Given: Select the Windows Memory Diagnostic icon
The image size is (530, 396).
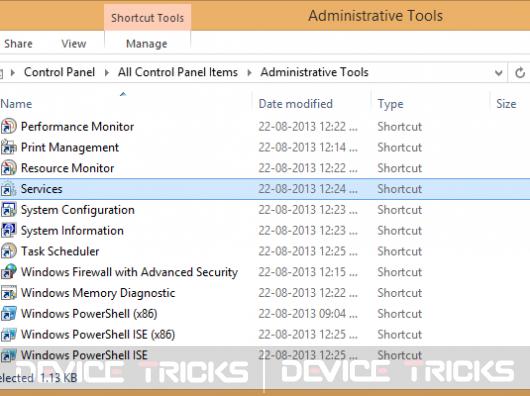Looking at the screenshot, I should 8,293.
